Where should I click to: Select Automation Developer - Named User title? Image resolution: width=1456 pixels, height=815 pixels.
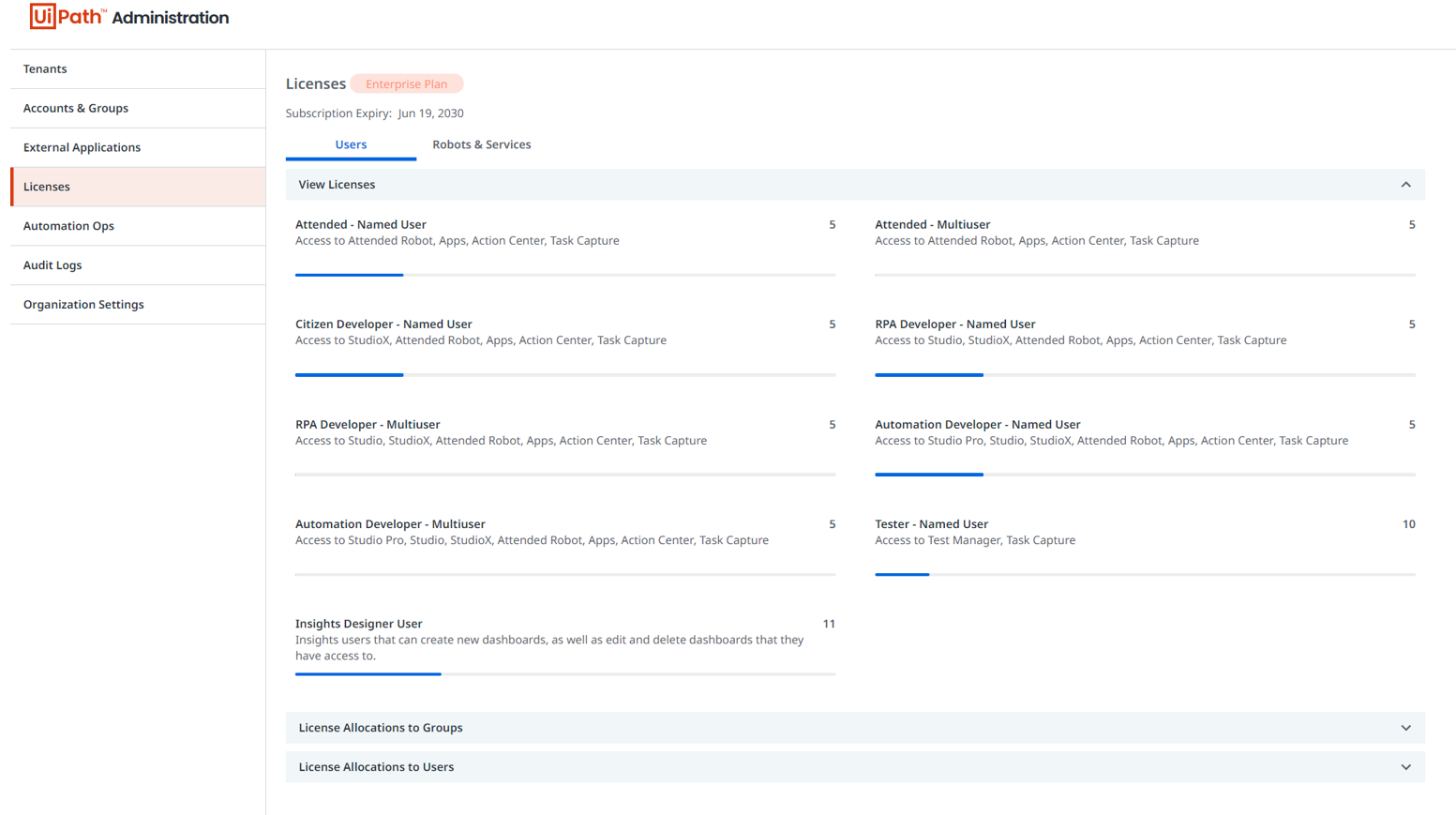coord(978,425)
